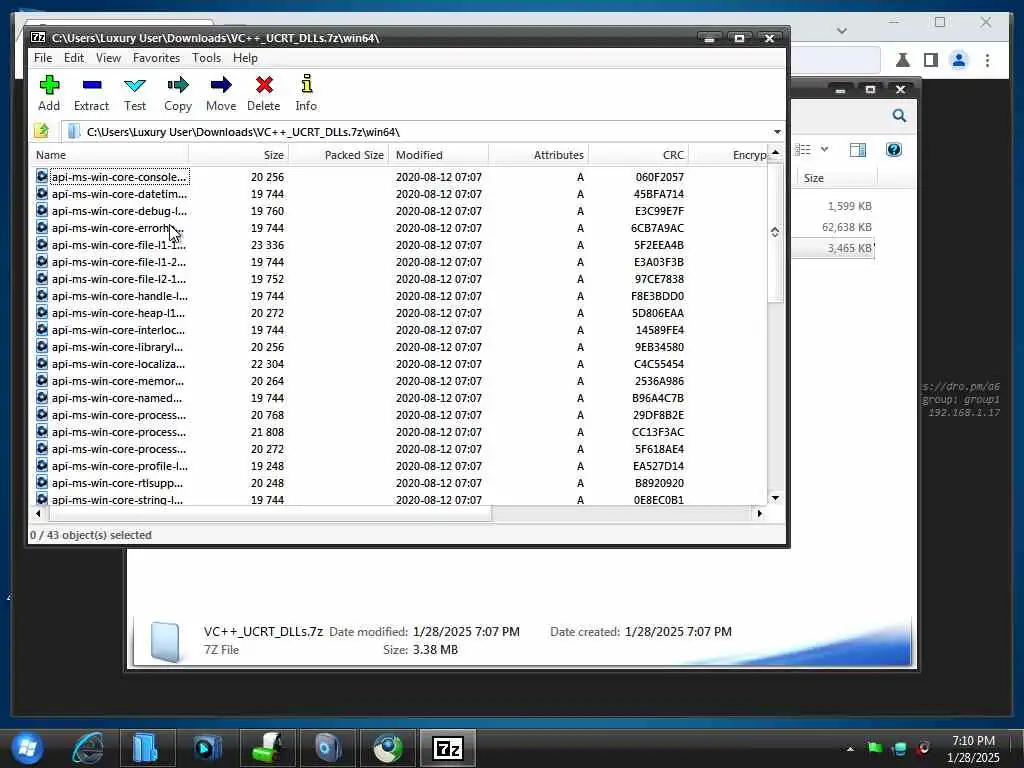Click file icon of api-ms-win-core-file-l2-1
The image size is (1024, 768).
[x=42, y=278]
